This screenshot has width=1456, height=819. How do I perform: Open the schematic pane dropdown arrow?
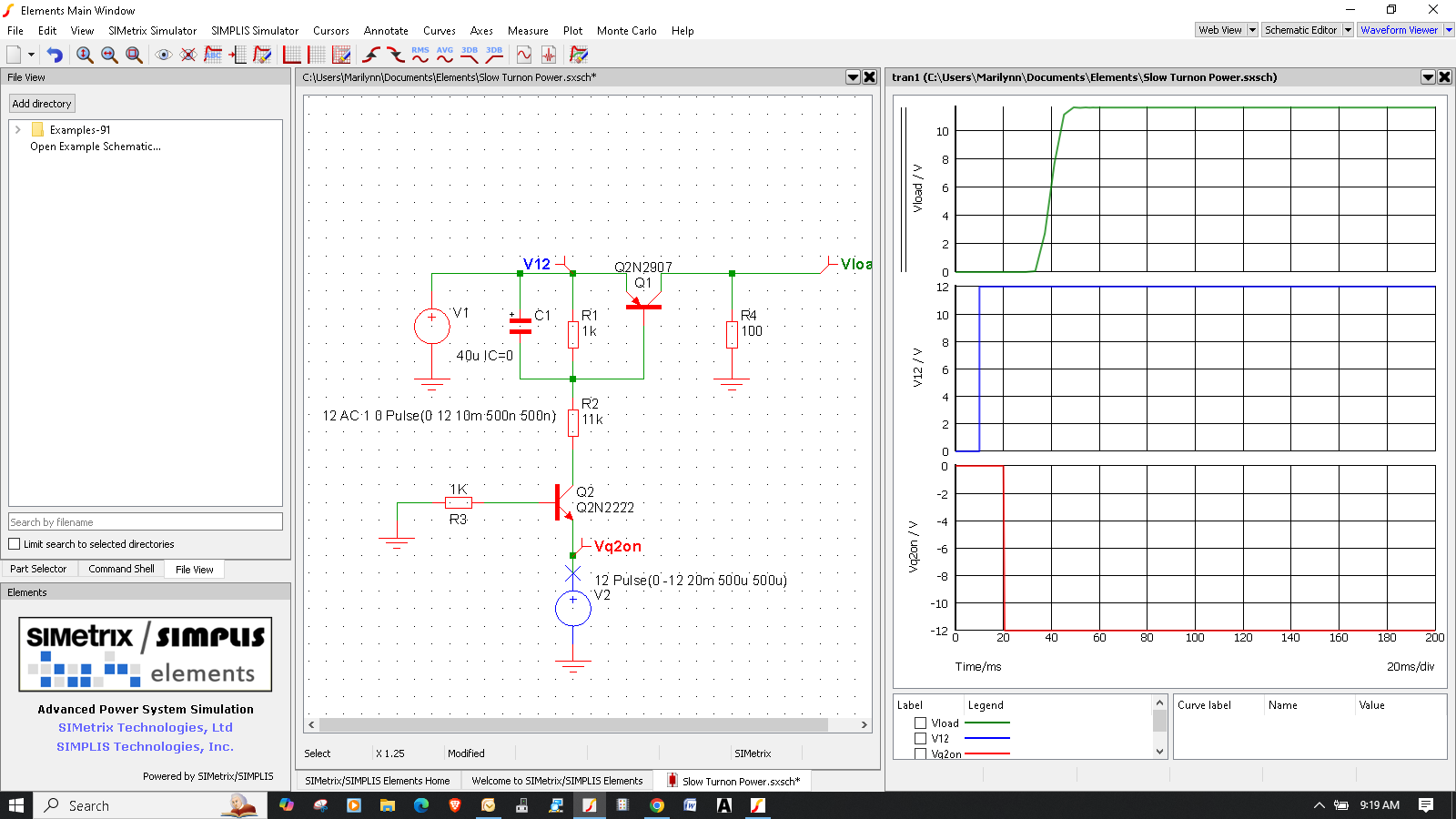(853, 77)
